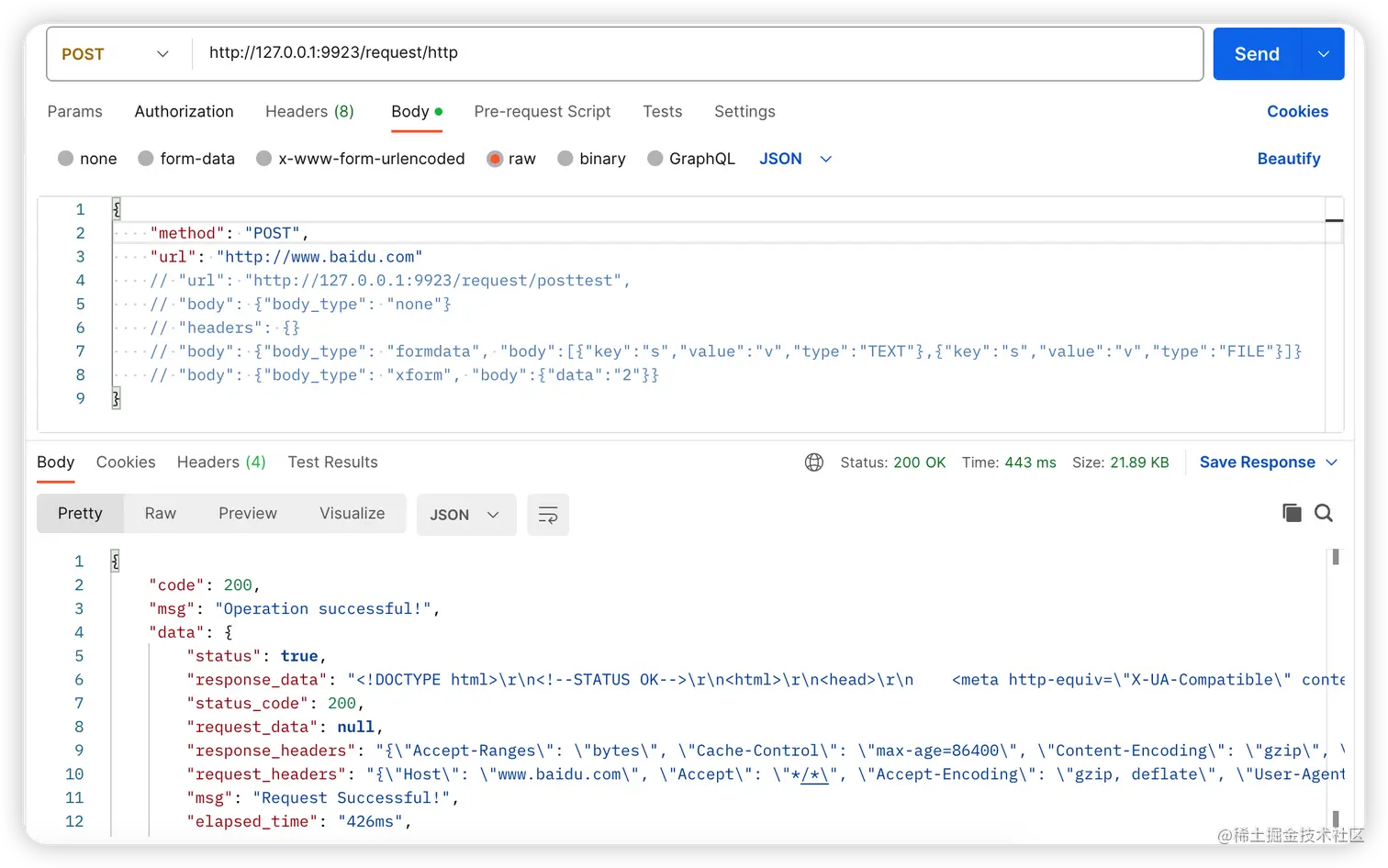Choose the GraphQL body radio button
The height and width of the screenshot is (868, 1388).
click(655, 159)
